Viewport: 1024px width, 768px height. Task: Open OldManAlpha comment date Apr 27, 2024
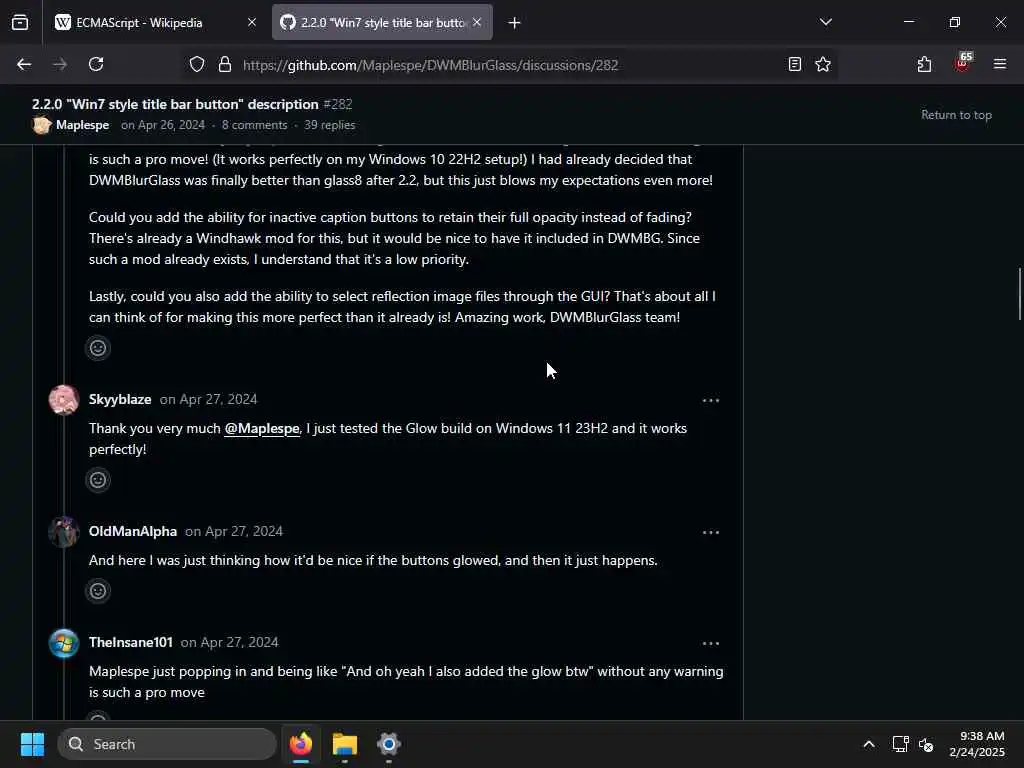234,531
